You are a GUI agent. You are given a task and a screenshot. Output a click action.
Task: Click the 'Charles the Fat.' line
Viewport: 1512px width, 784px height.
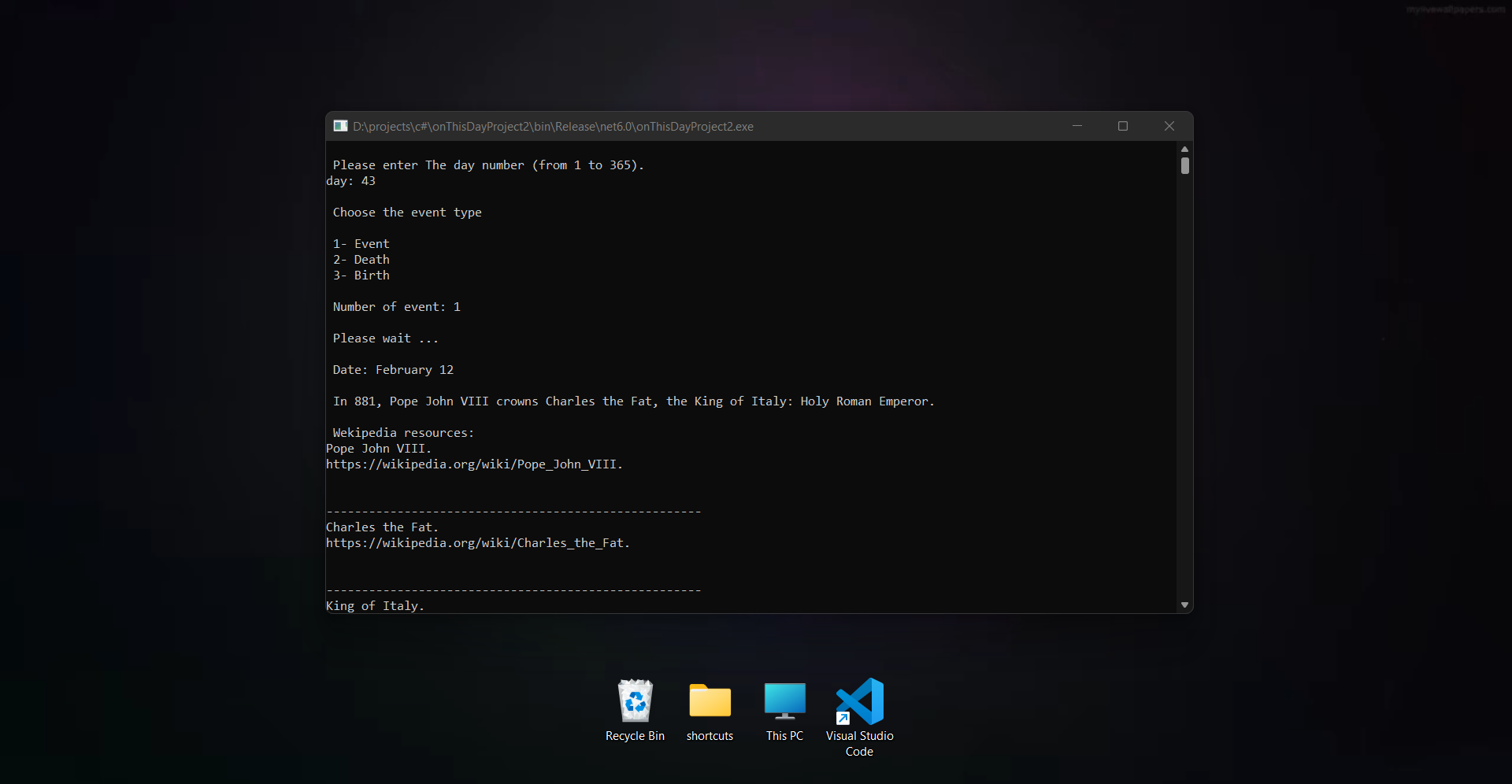[x=382, y=527]
